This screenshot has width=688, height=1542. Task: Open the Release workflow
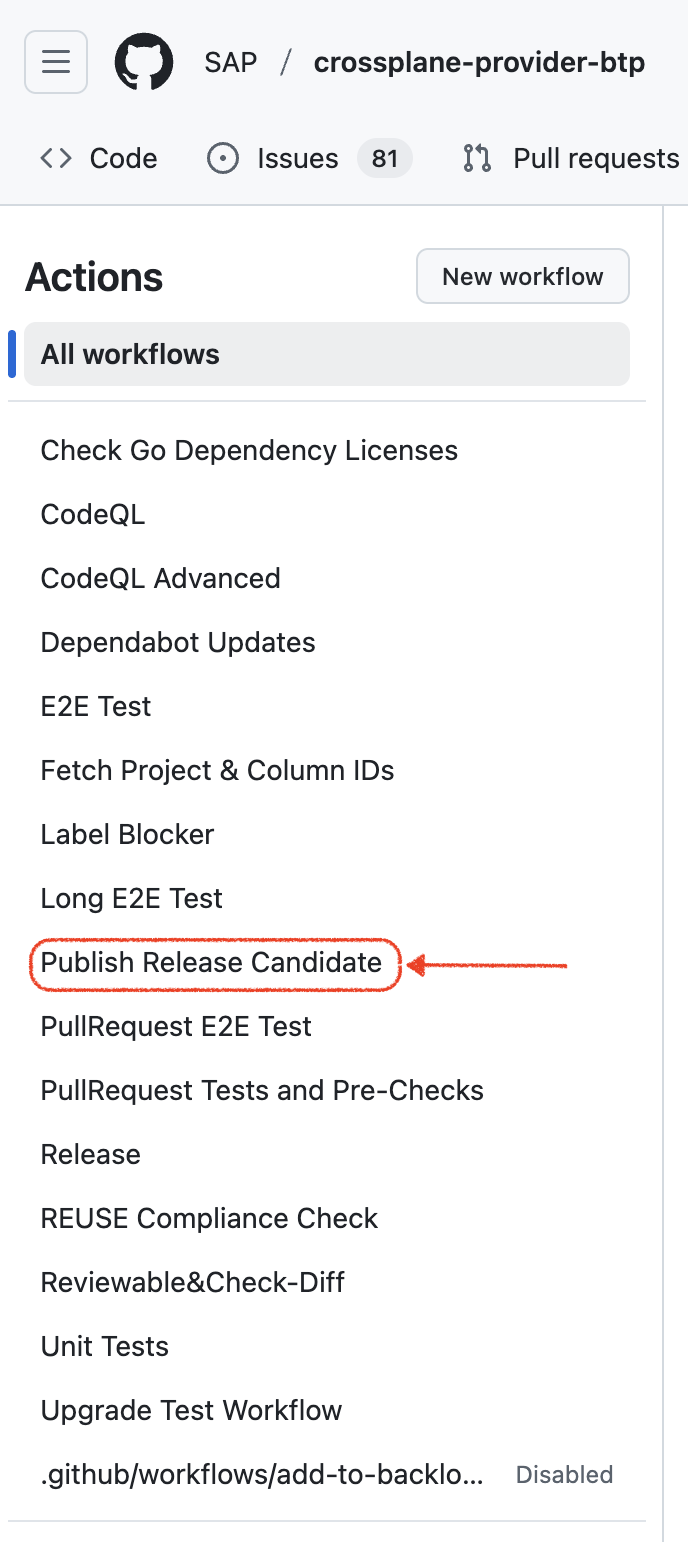click(90, 1154)
